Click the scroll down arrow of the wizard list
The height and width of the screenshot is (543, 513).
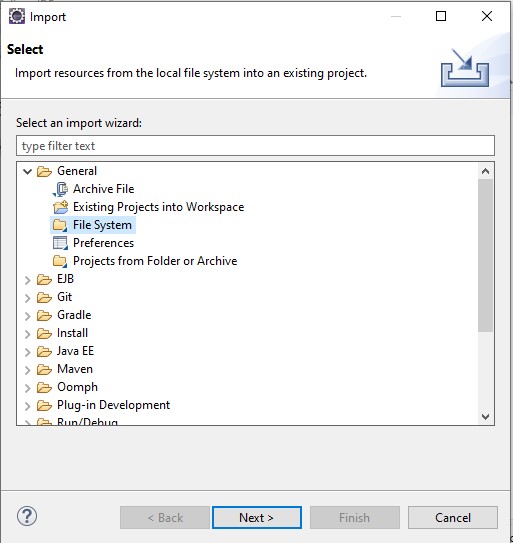(485, 417)
